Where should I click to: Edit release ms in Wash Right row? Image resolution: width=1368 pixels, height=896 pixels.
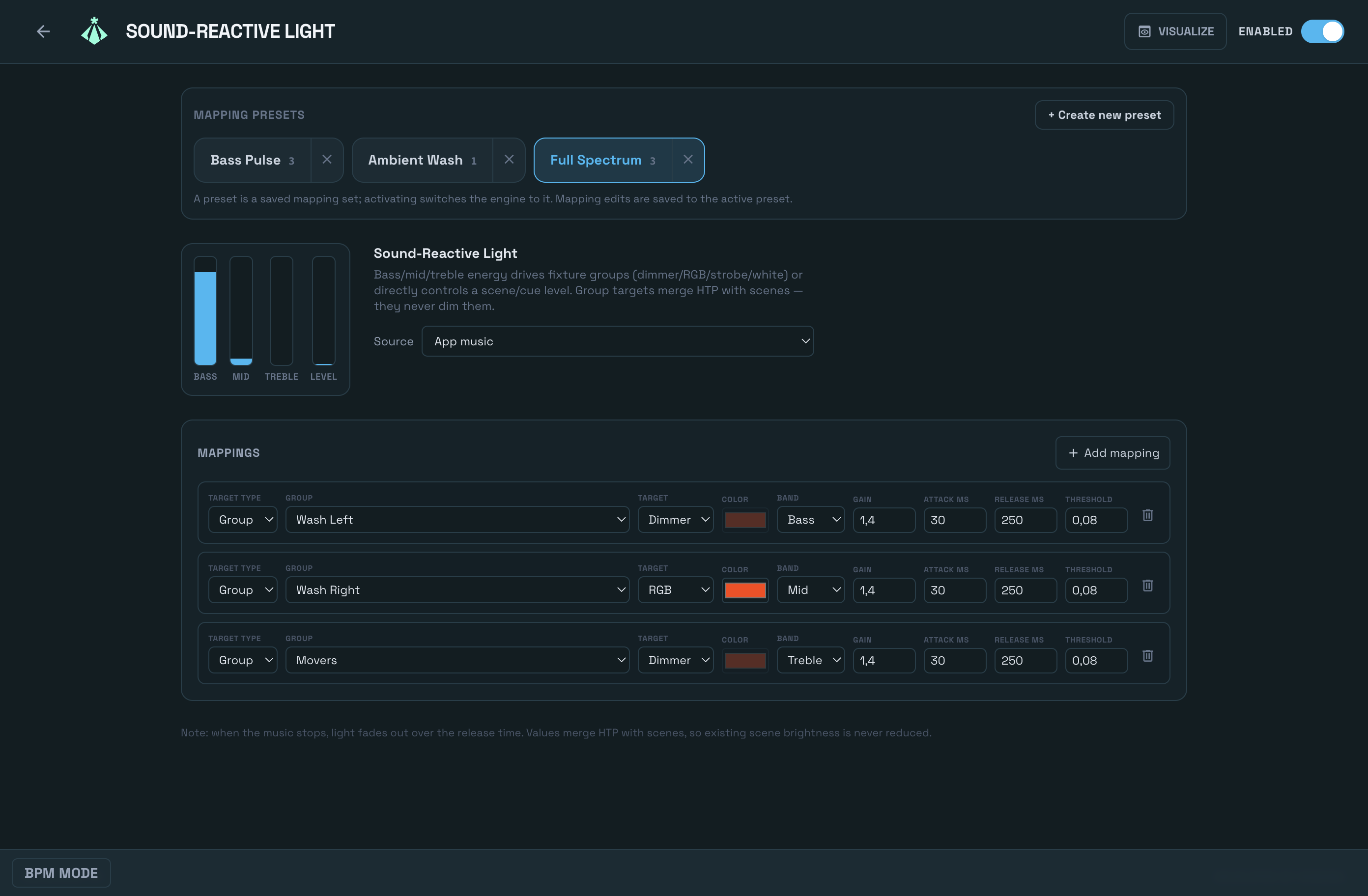click(x=1025, y=590)
